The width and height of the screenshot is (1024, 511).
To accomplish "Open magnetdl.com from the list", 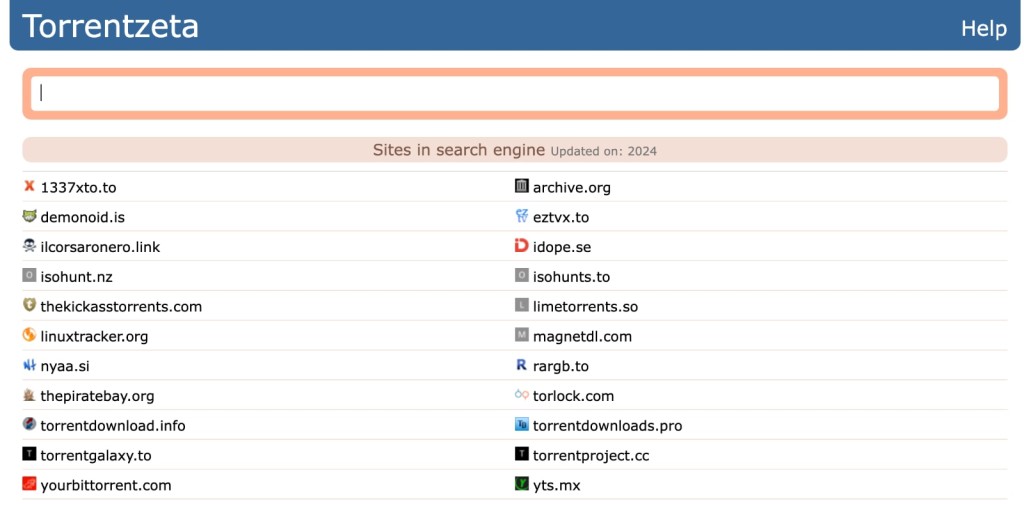I will pyautogui.click(x=583, y=337).
